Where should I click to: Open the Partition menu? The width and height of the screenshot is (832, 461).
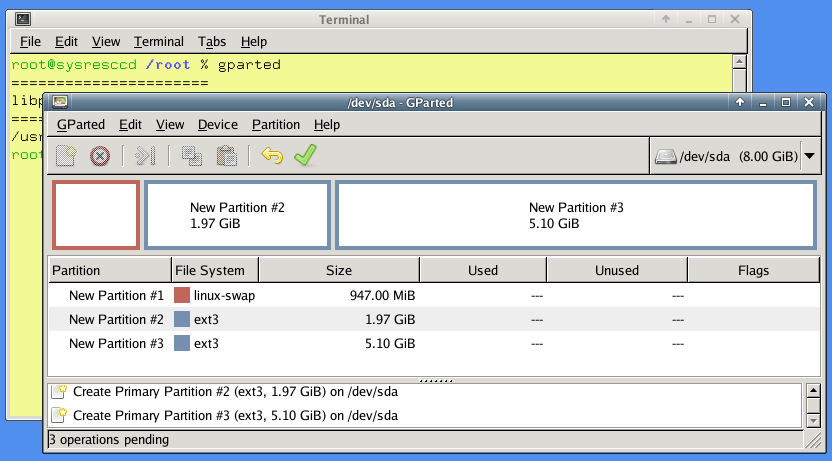[x=276, y=125]
